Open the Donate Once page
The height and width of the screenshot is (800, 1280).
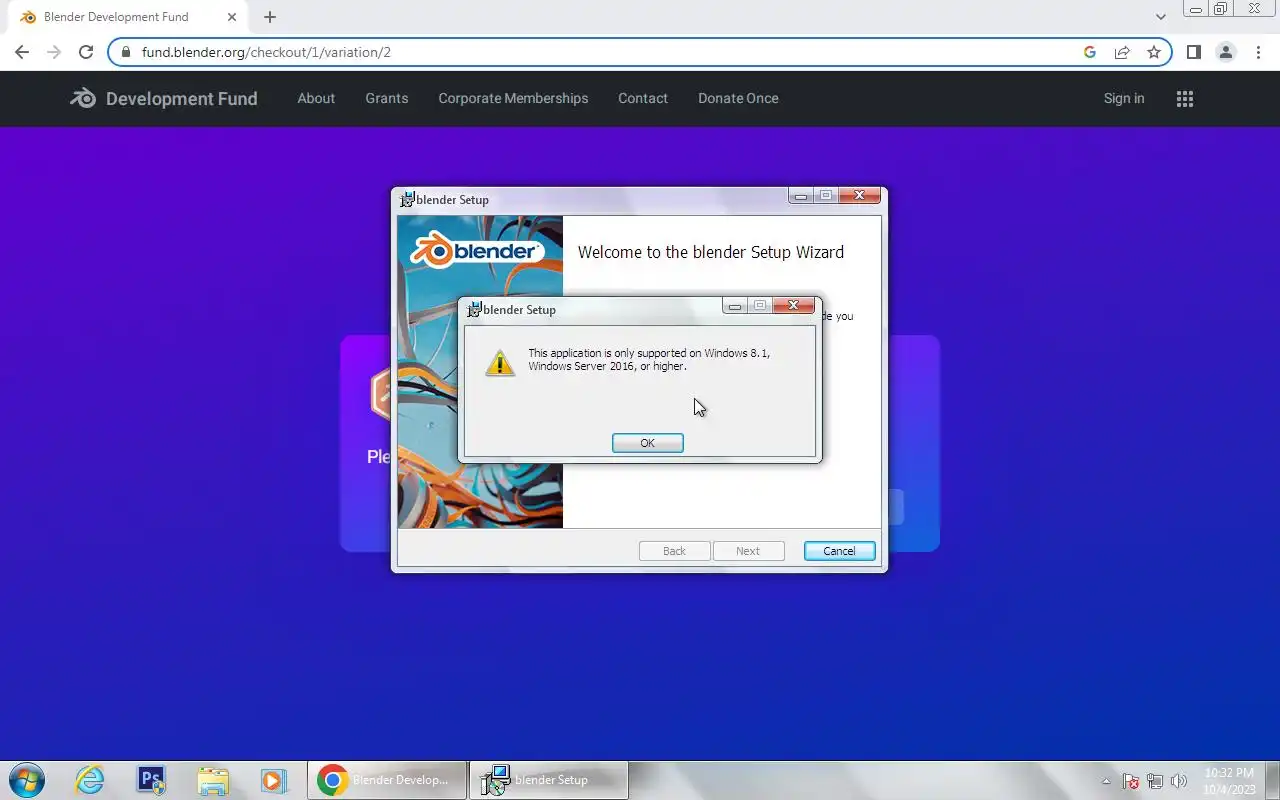tap(738, 98)
